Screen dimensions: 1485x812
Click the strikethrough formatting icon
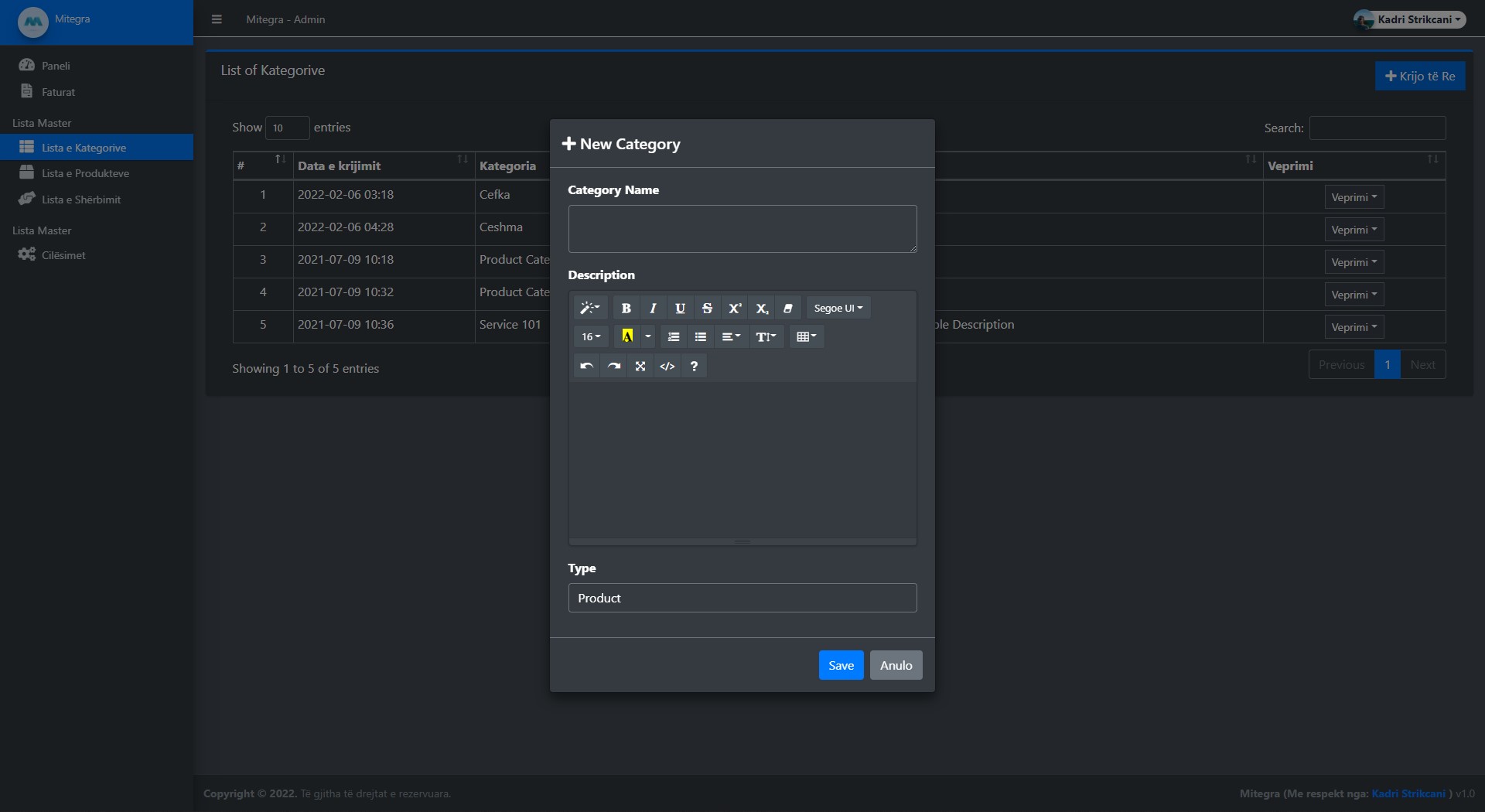(x=707, y=308)
